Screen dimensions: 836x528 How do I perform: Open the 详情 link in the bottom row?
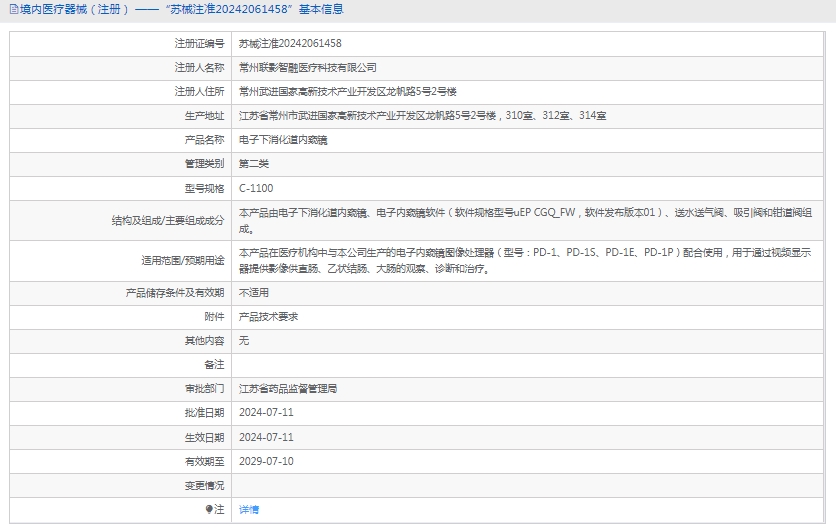pyautogui.click(x=249, y=510)
